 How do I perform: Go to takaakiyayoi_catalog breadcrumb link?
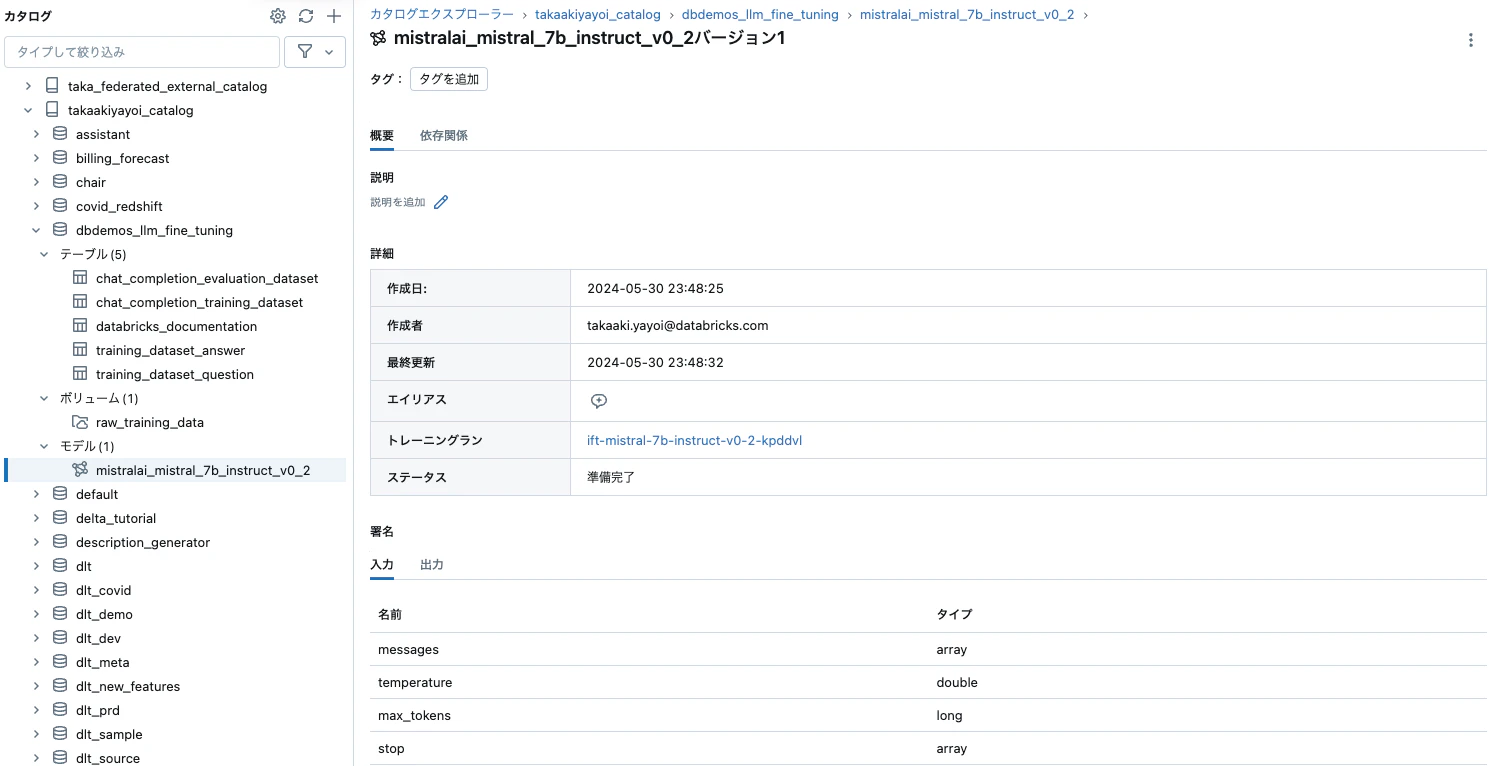click(598, 15)
